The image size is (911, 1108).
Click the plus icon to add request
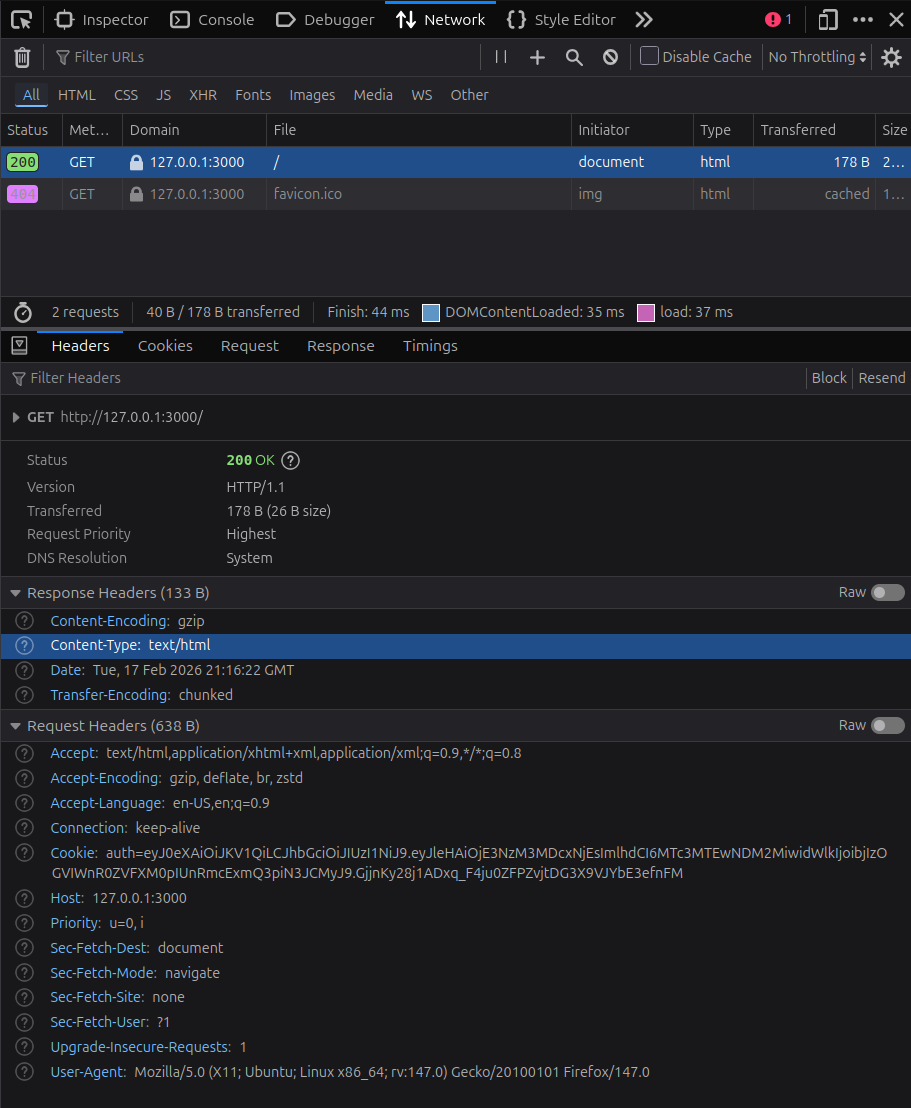537,57
